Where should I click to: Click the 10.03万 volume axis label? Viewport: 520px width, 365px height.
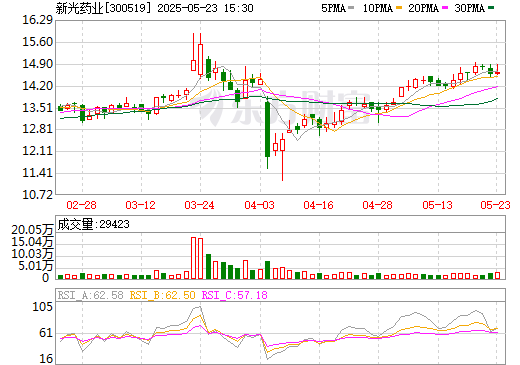32,254
